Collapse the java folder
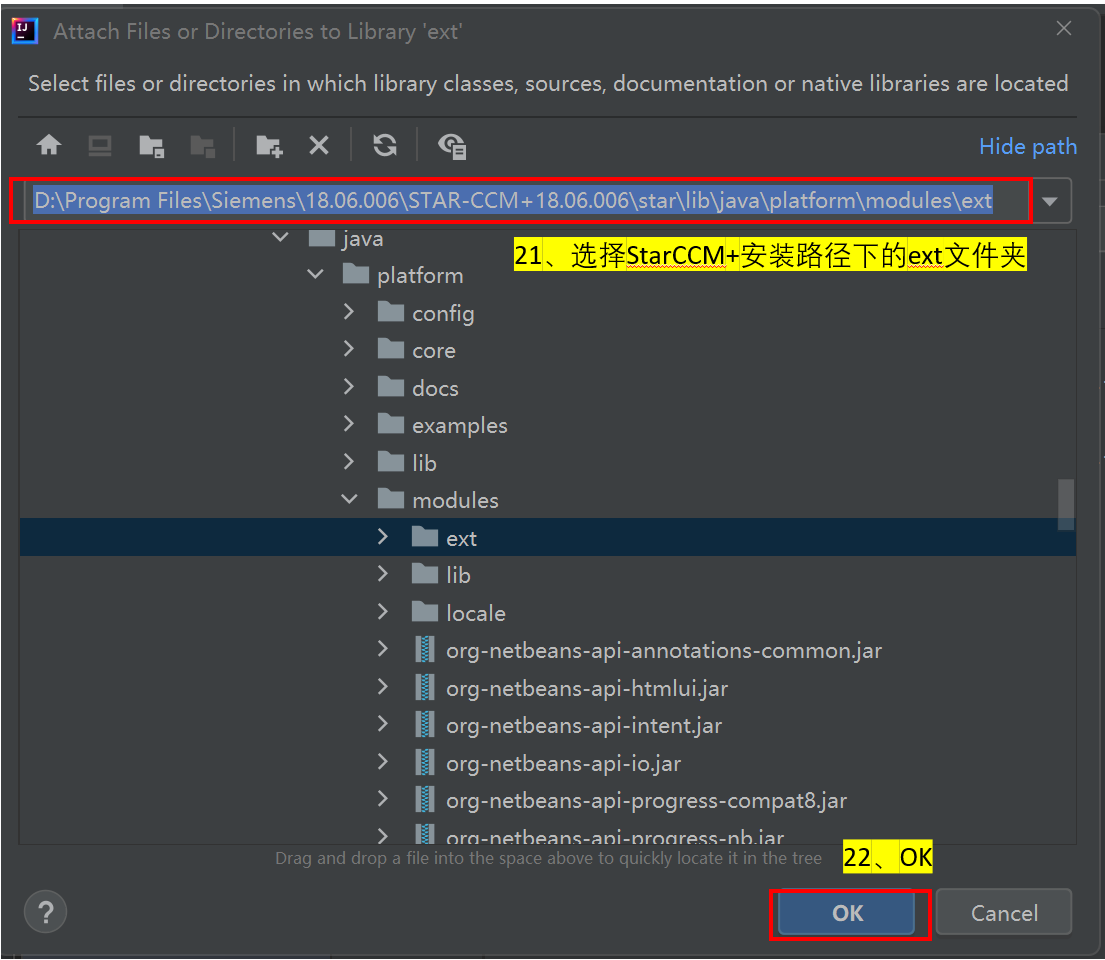The image size is (1105, 960). coord(280,238)
